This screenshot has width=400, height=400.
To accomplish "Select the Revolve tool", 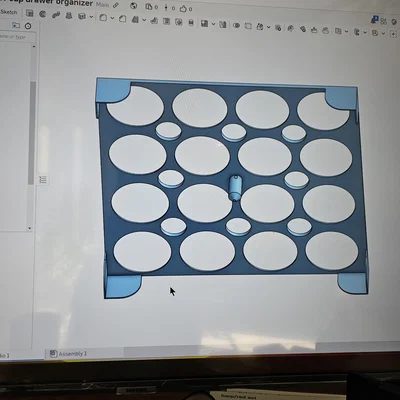I will [x=42, y=14].
